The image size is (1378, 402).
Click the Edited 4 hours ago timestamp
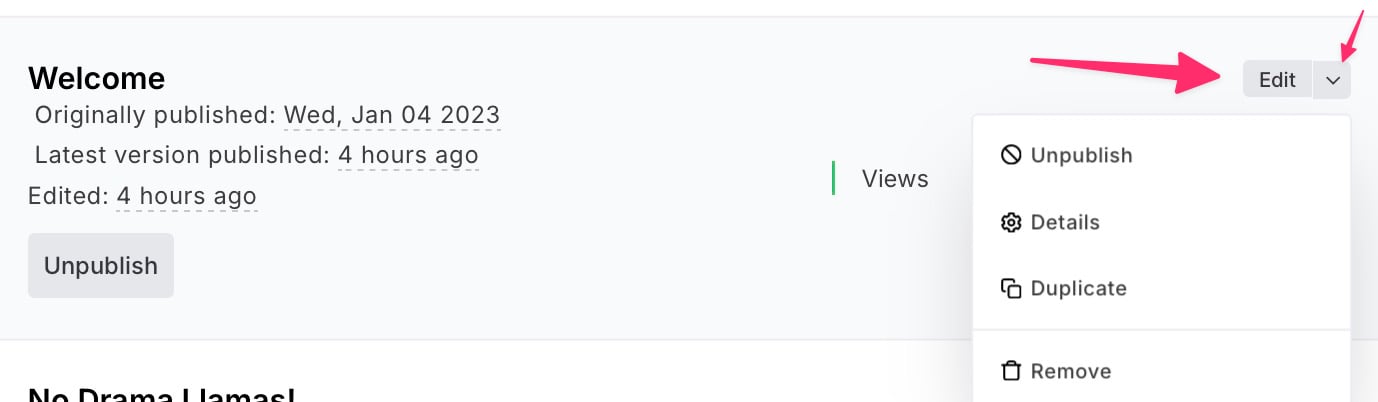click(x=187, y=196)
